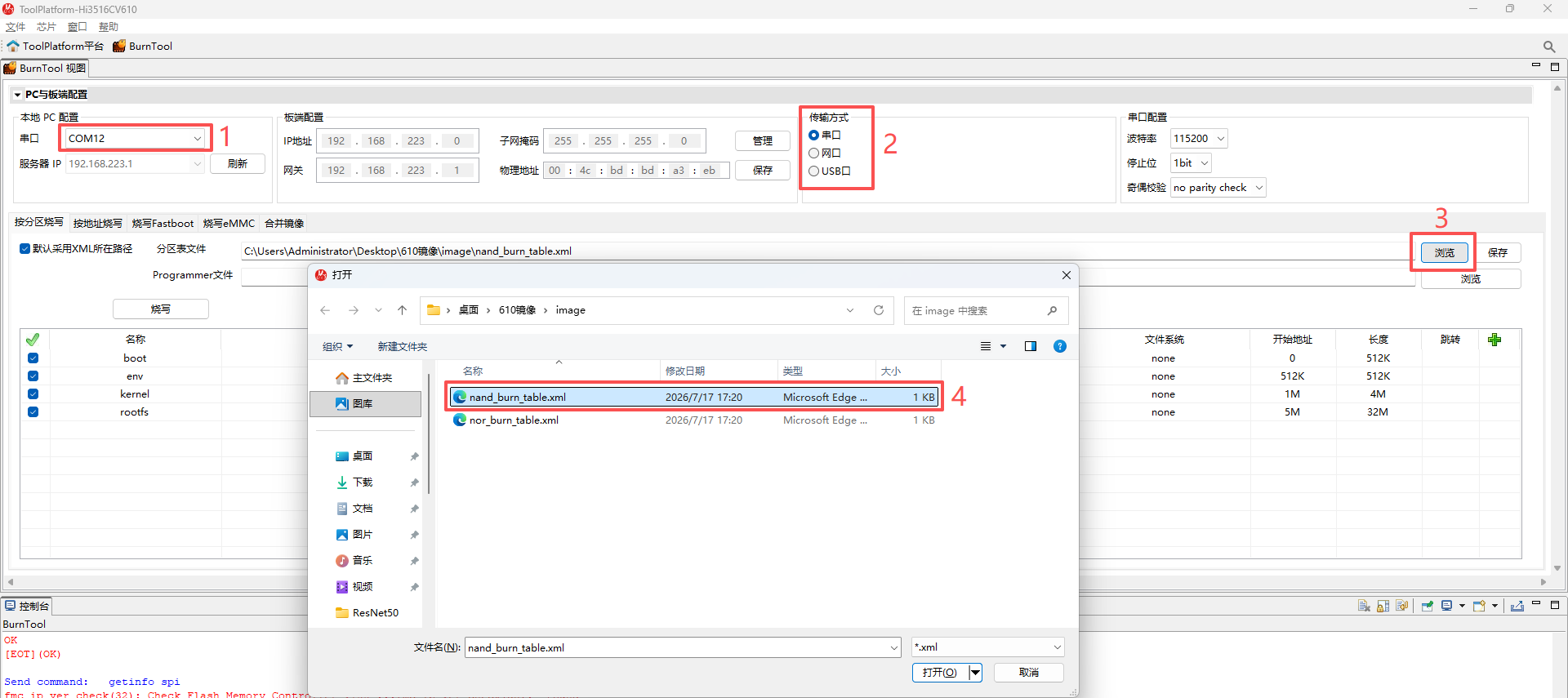Uncheck the boot partition checkbox
Image resolution: width=1568 pixels, height=698 pixels.
coord(33,358)
